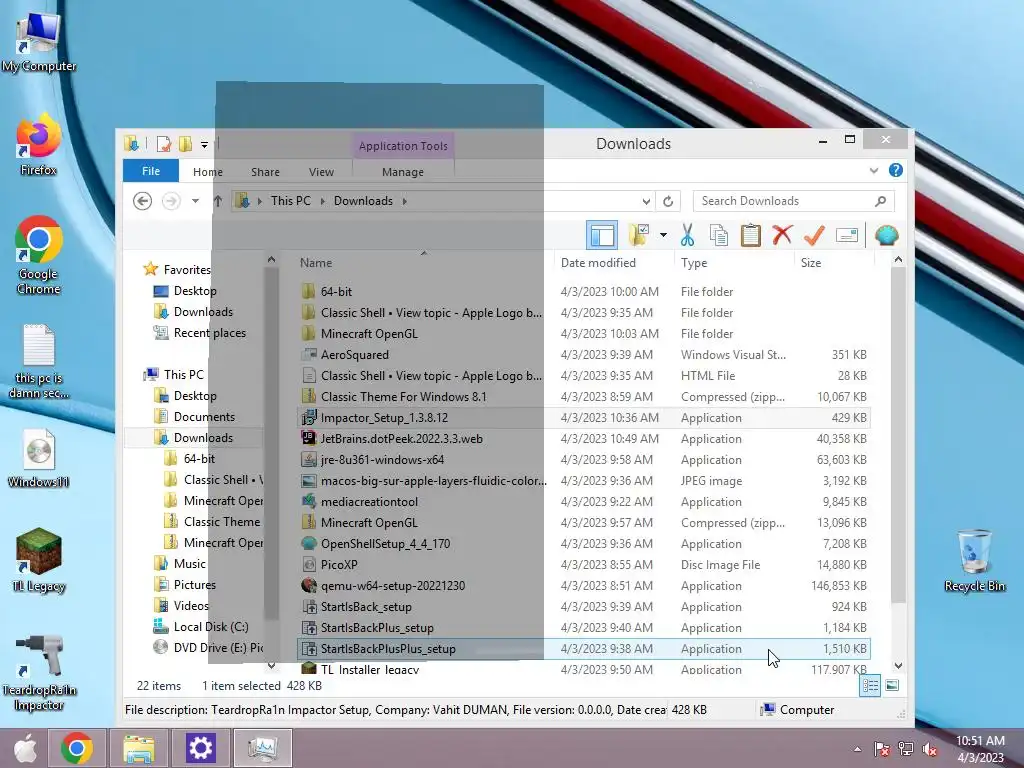Select the 64-bit folder in file list
Screen dimensions: 1024x768
click(336, 292)
